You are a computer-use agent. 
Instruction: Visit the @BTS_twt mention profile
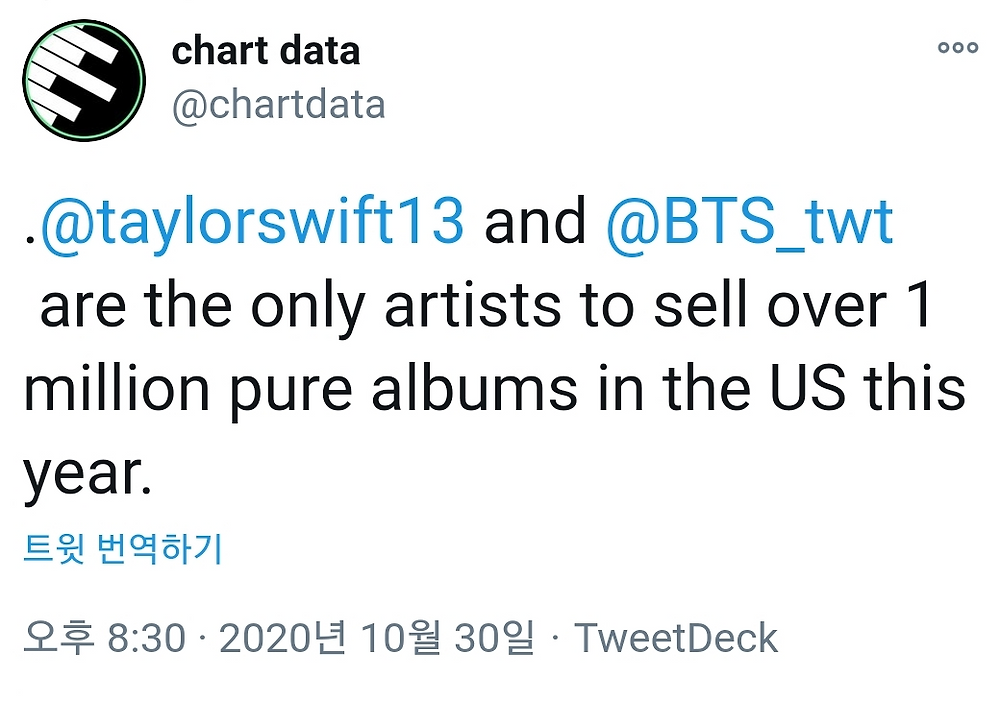pos(749,222)
